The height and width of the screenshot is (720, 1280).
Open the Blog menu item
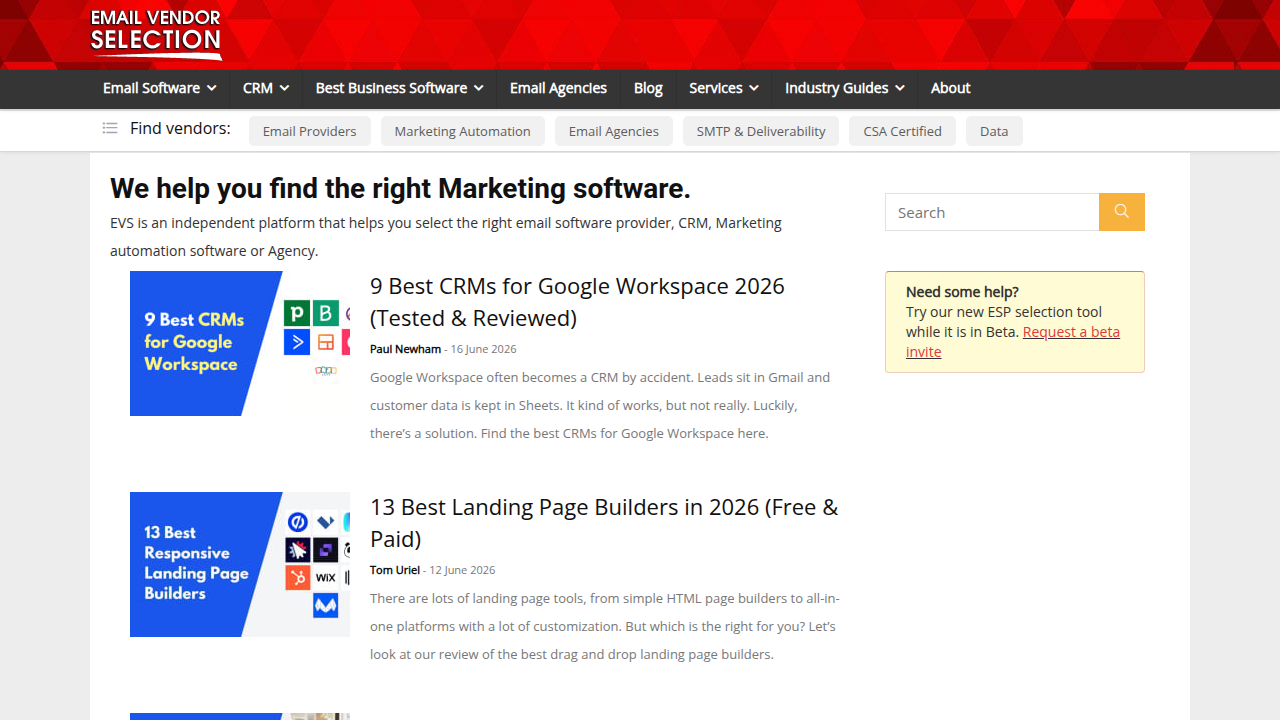point(648,88)
